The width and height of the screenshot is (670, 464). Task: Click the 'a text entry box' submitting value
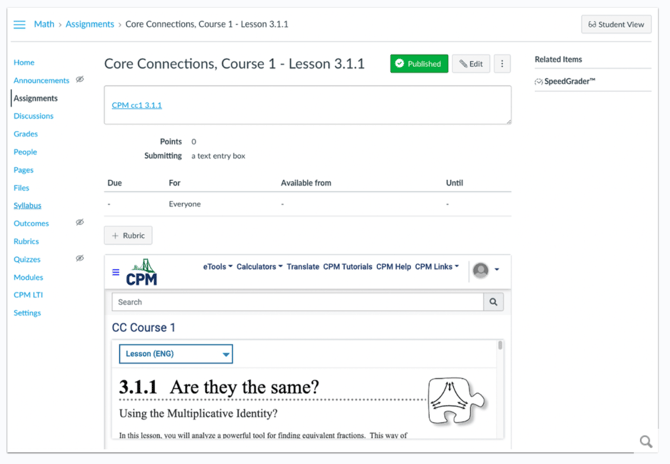pos(218,156)
